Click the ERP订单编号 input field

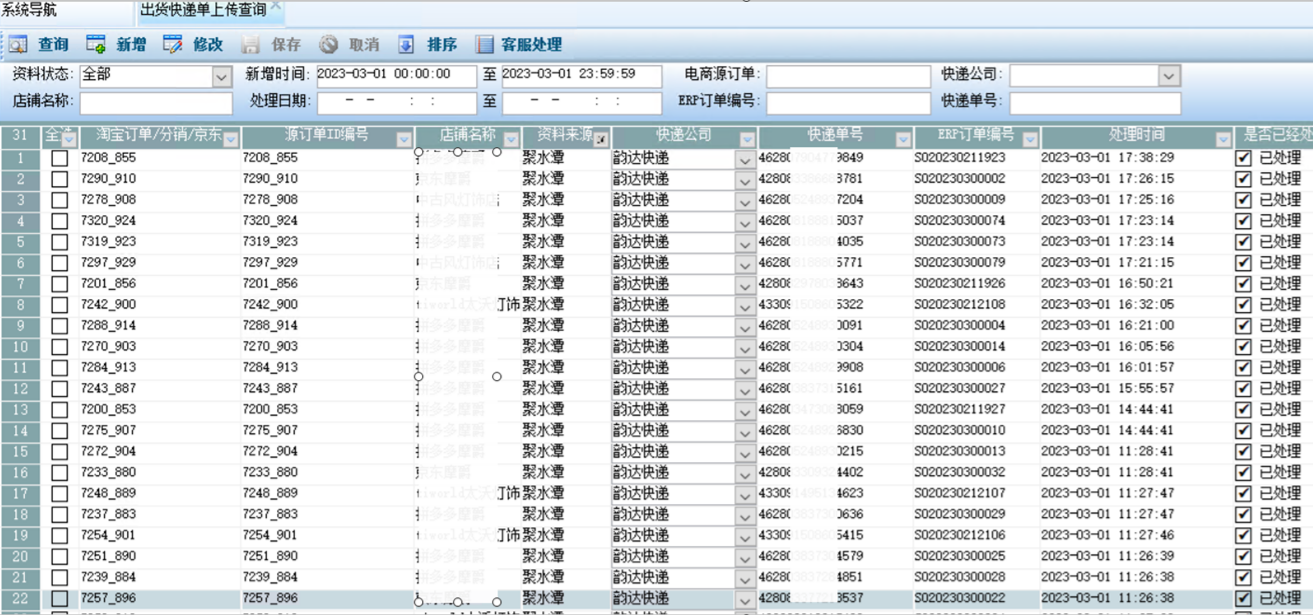click(x=848, y=103)
